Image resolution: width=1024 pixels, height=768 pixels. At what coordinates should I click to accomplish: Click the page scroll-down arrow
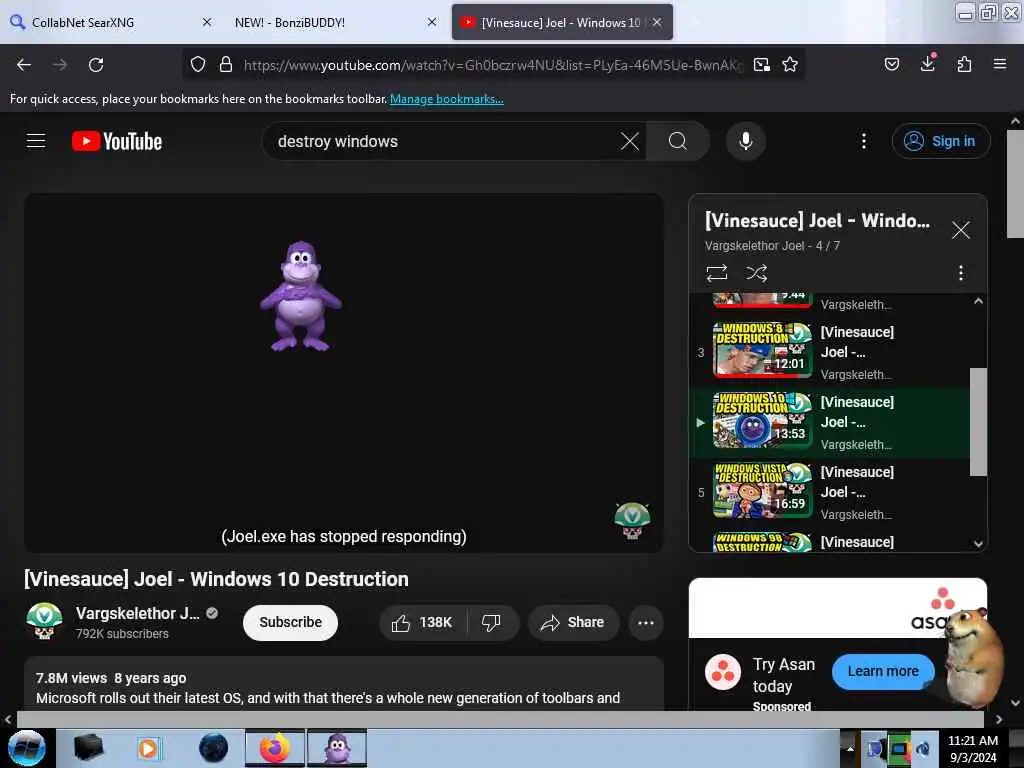pos(1015,703)
